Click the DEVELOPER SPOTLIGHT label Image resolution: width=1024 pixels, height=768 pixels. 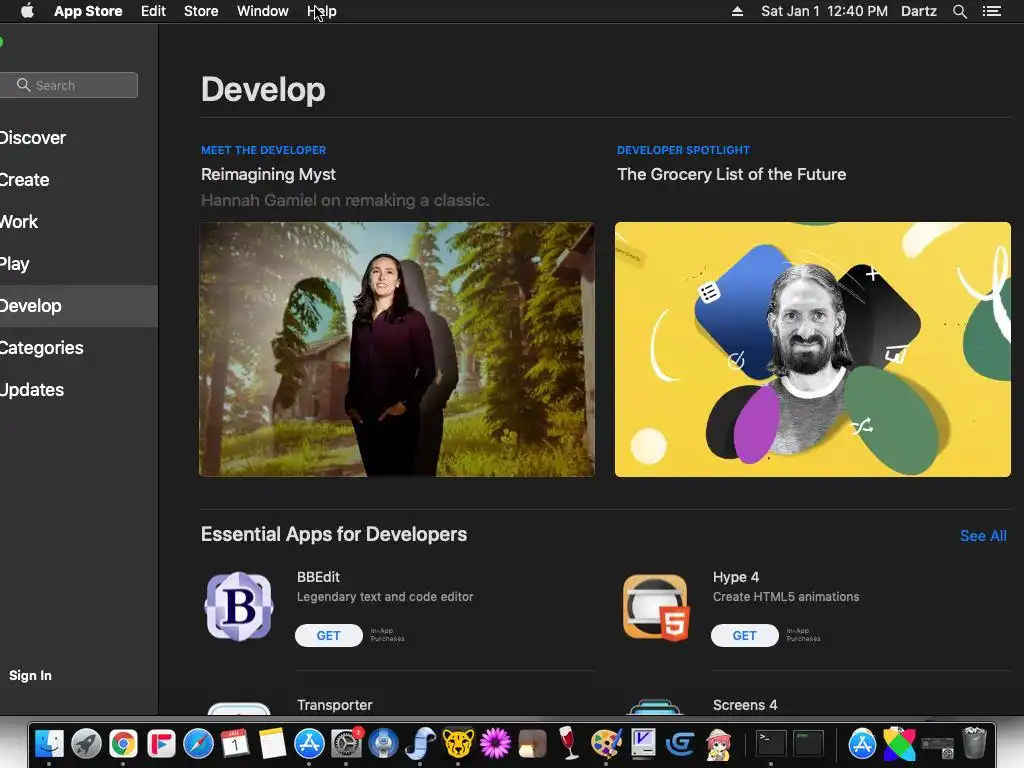pyautogui.click(x=683, y=150)
